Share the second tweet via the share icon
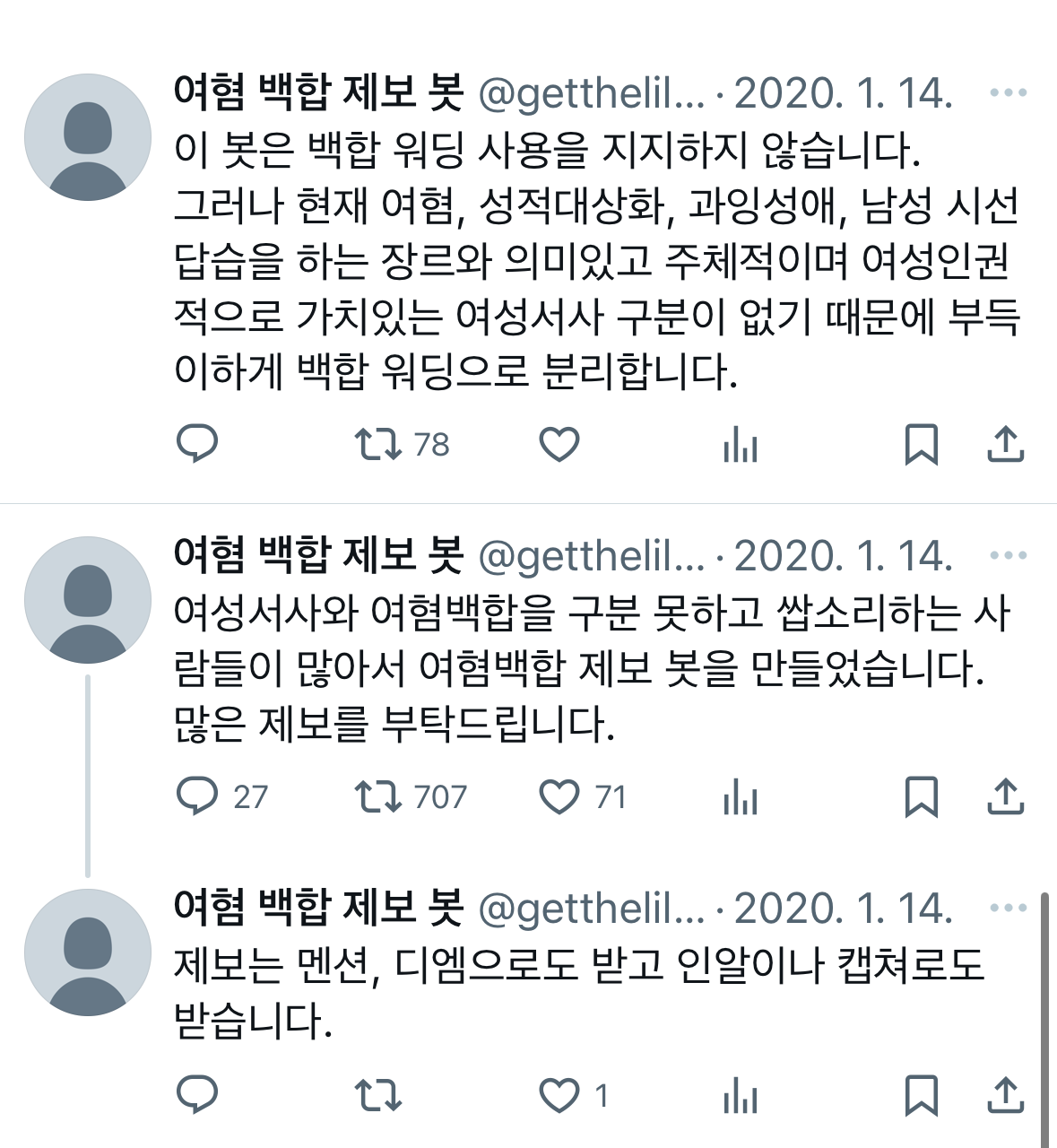1057x1148 pixels. coord(1008,795)
